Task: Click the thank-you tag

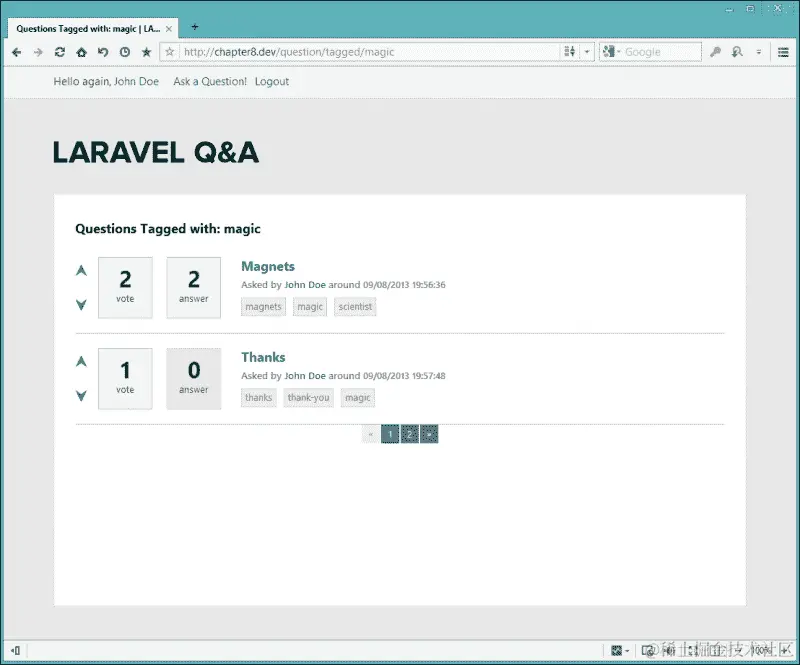Action: (308, 398)
